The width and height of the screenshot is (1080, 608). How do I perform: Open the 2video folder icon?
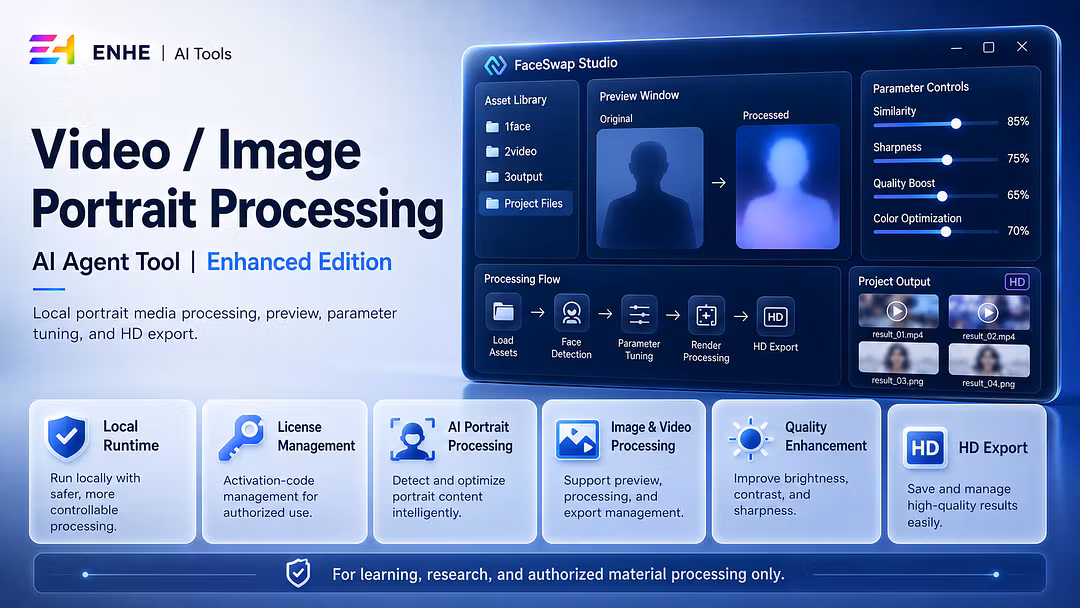coord(492,151)
